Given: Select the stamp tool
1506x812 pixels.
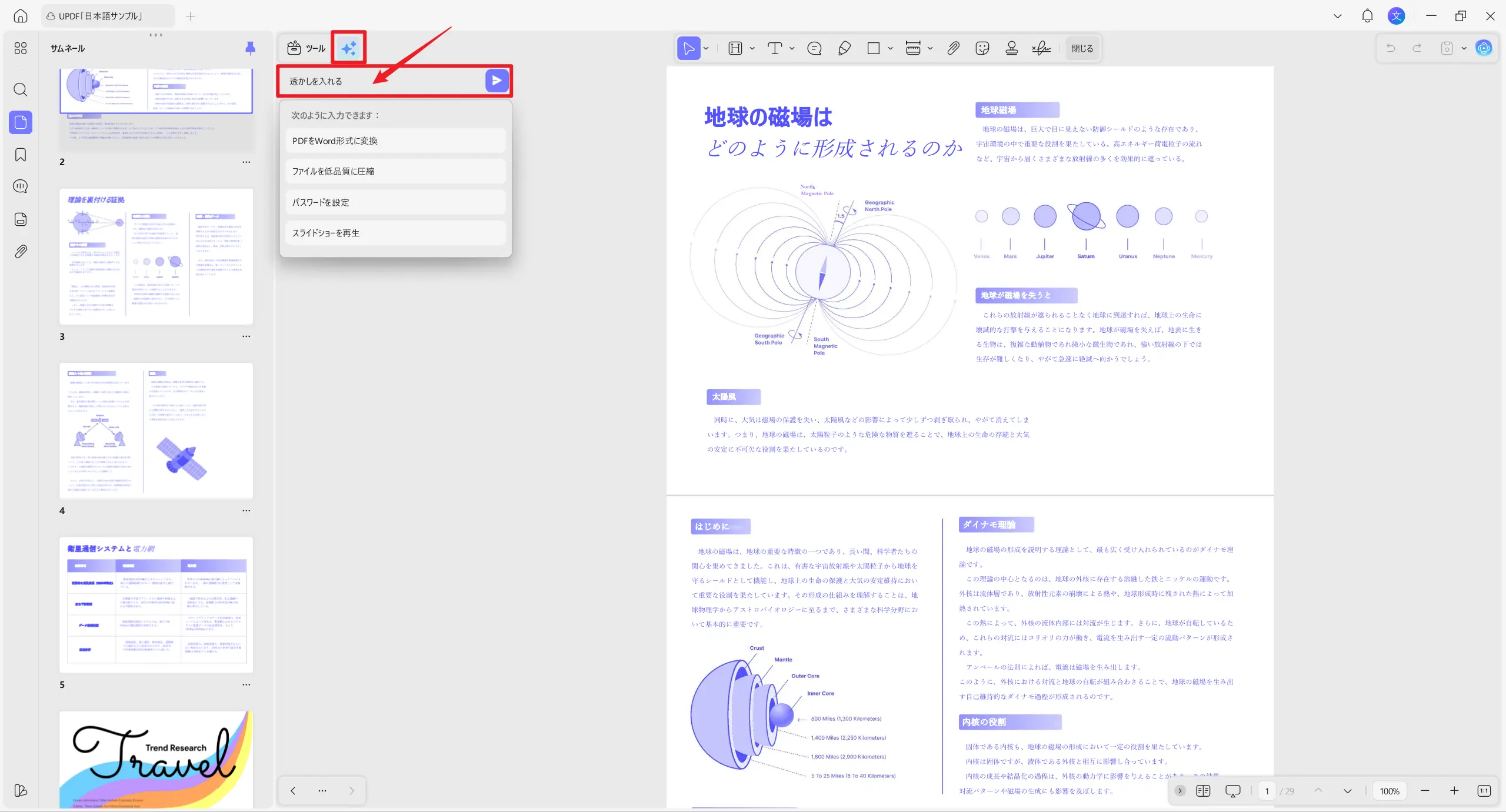Looking at the screenshot, I should (1011, 48).
